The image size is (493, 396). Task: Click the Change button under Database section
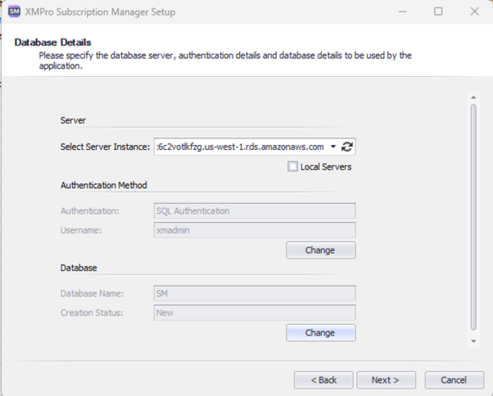(321, 333)
